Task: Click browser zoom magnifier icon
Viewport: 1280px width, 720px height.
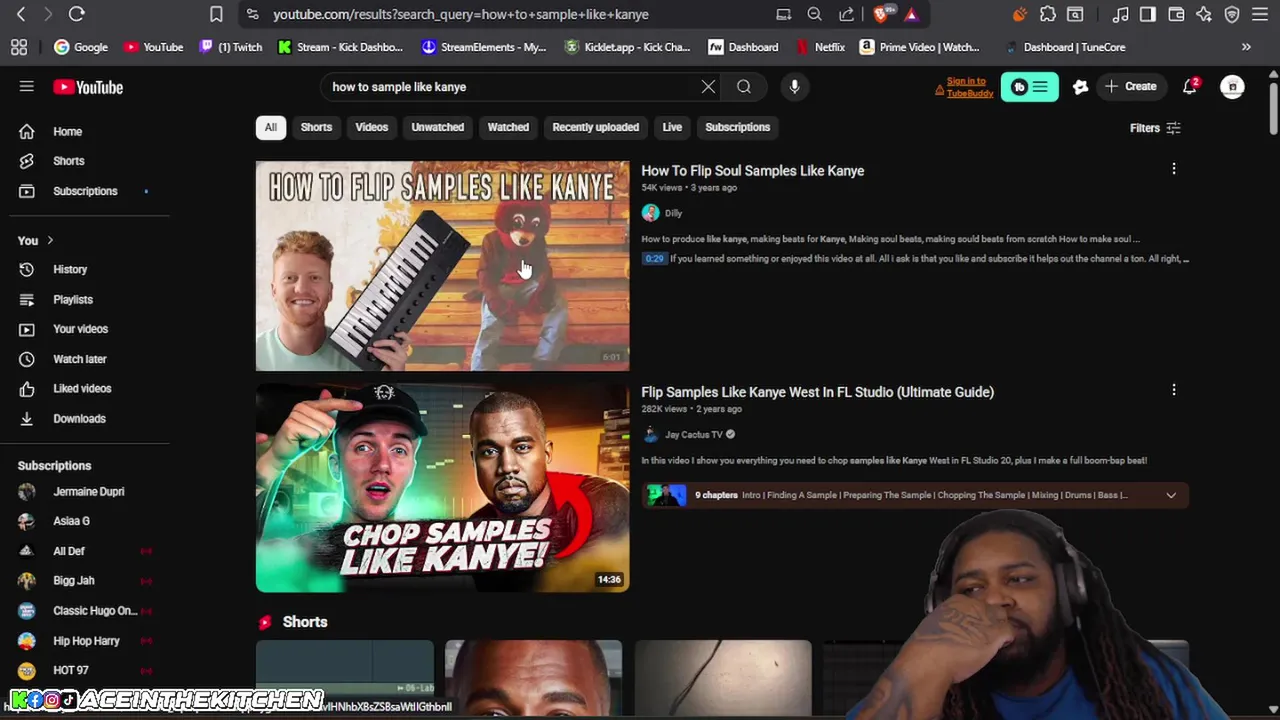Action: pos(814,14)
